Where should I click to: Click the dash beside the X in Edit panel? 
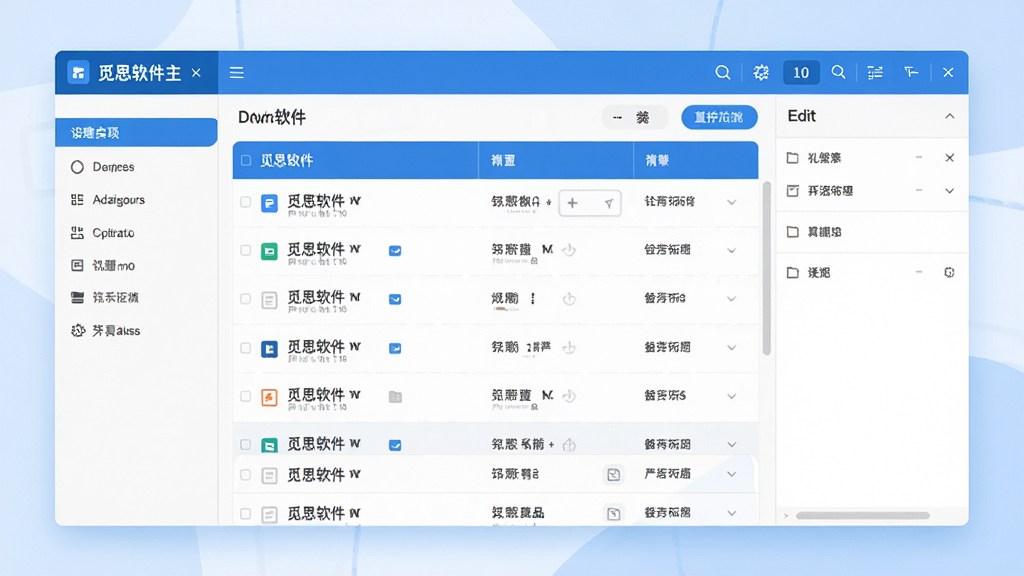(x=919, y=157)
